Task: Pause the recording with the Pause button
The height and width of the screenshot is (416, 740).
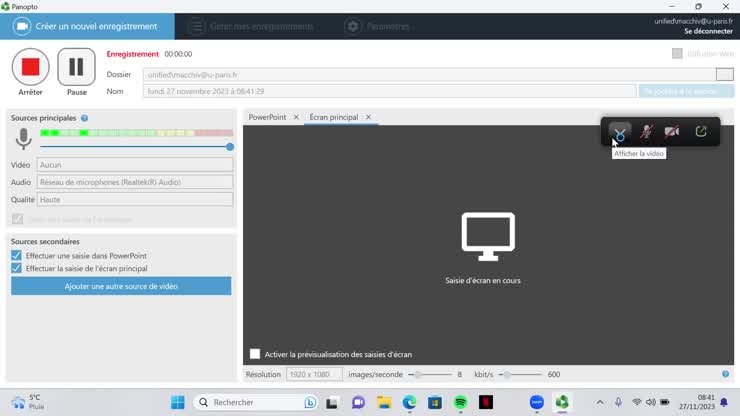Action: click(x=76, y=67)
